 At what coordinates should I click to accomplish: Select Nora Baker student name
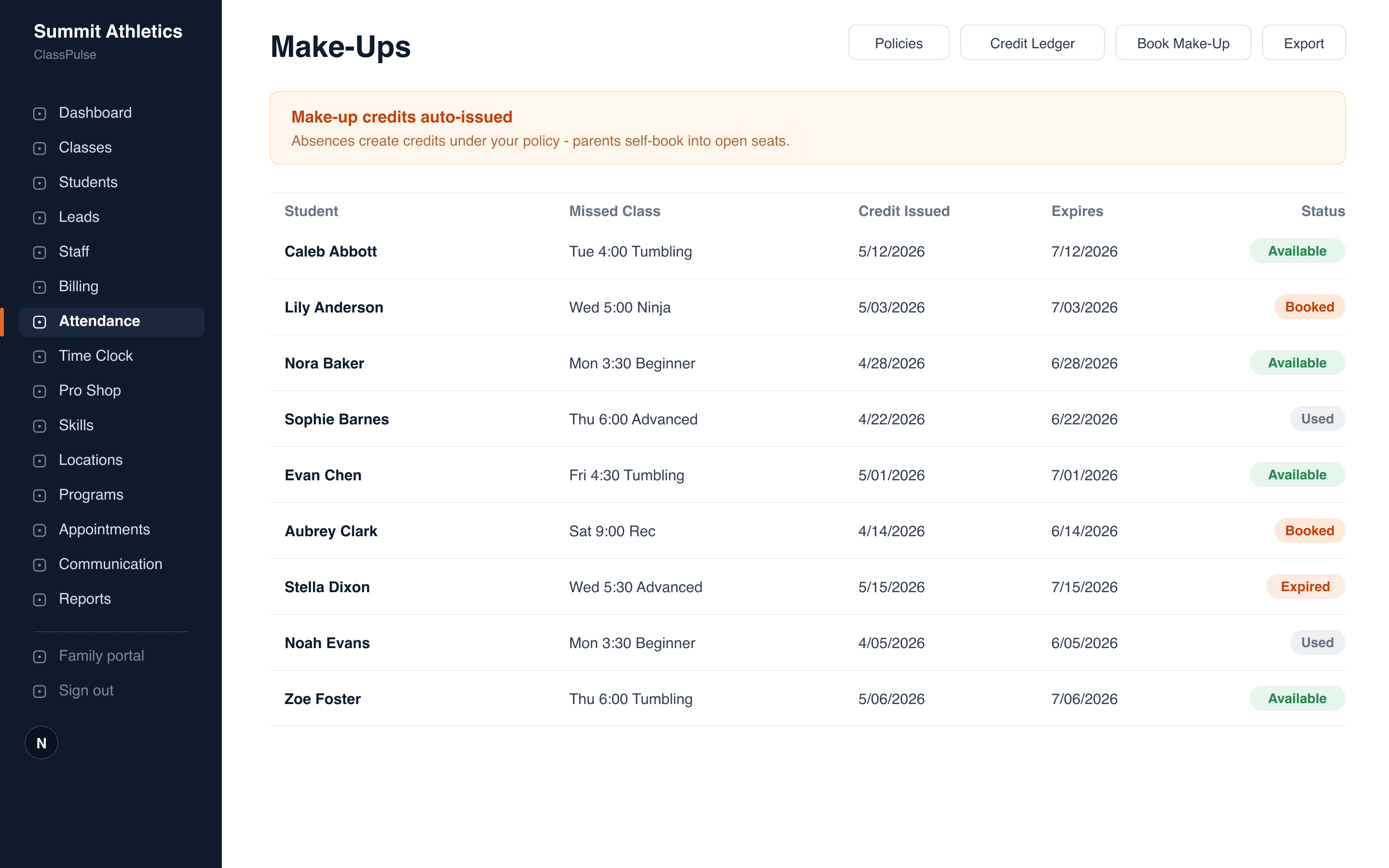tap(324, 364)
